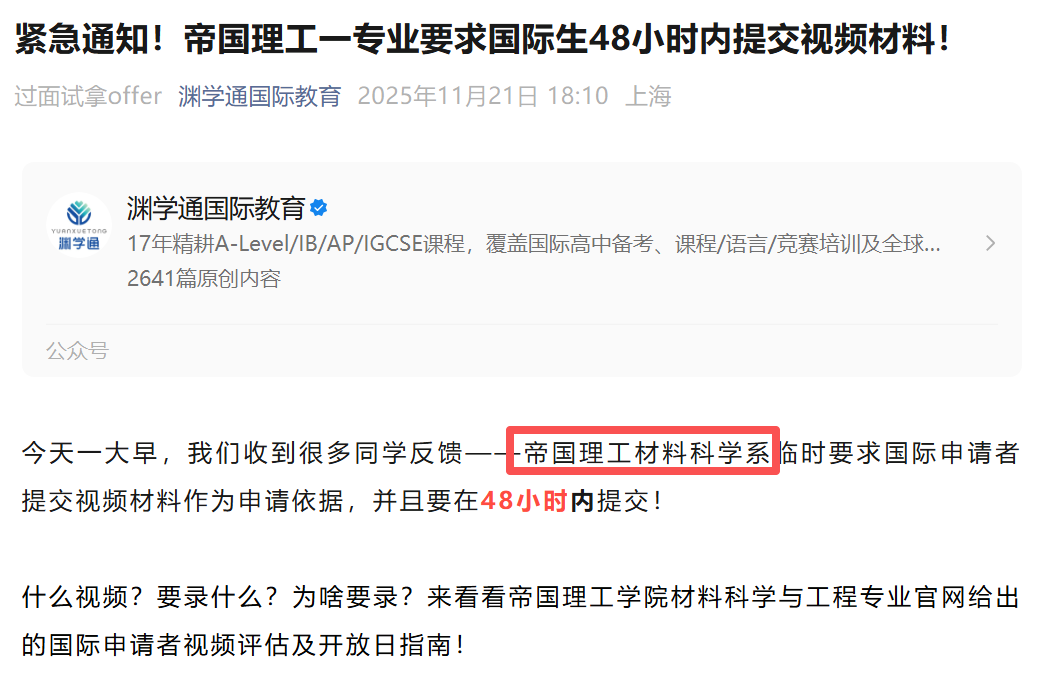Click the 渊学通 account logo avatar
Screen dimensions: 1046x694
pos(79,226)
